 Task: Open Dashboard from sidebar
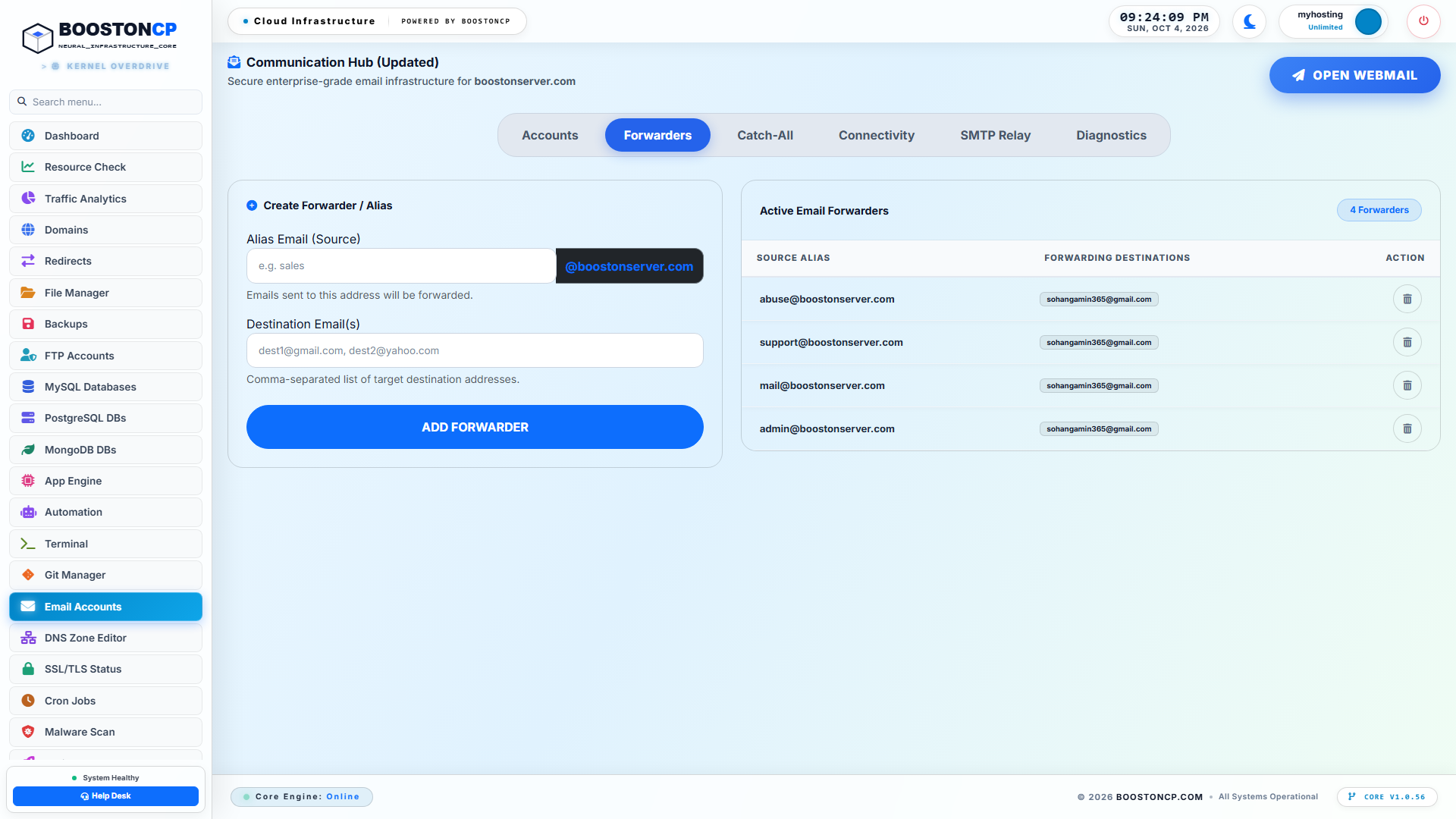tap(105, 136)
